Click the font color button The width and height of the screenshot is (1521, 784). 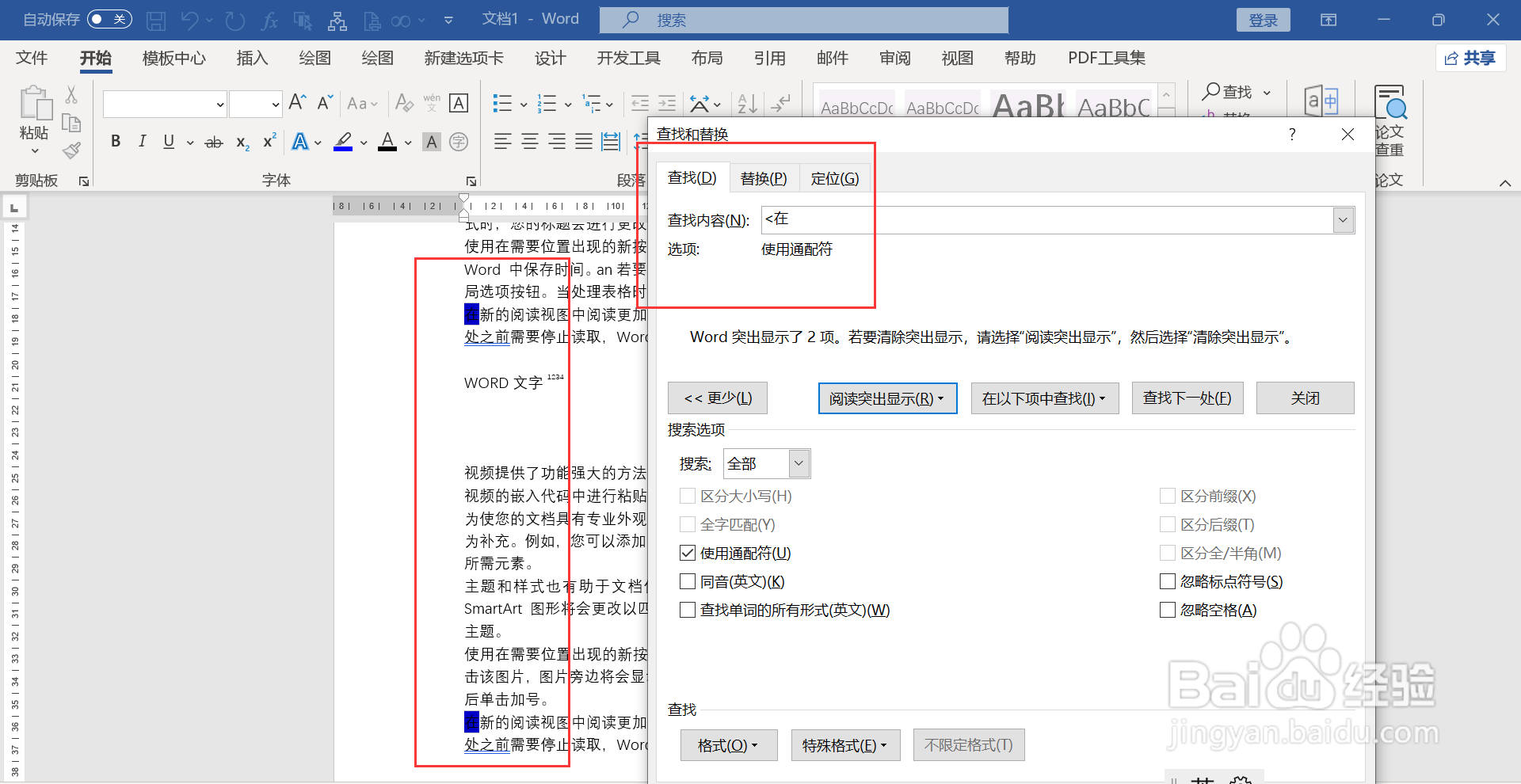[387, 143]
